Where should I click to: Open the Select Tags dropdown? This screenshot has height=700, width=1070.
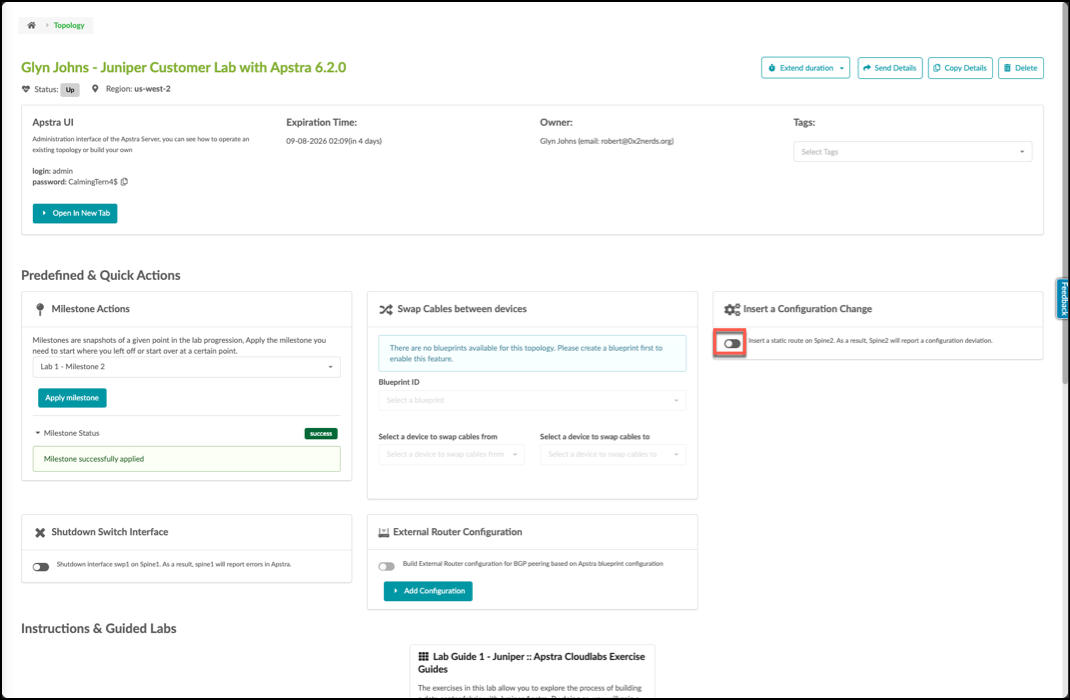click(912, 151)
